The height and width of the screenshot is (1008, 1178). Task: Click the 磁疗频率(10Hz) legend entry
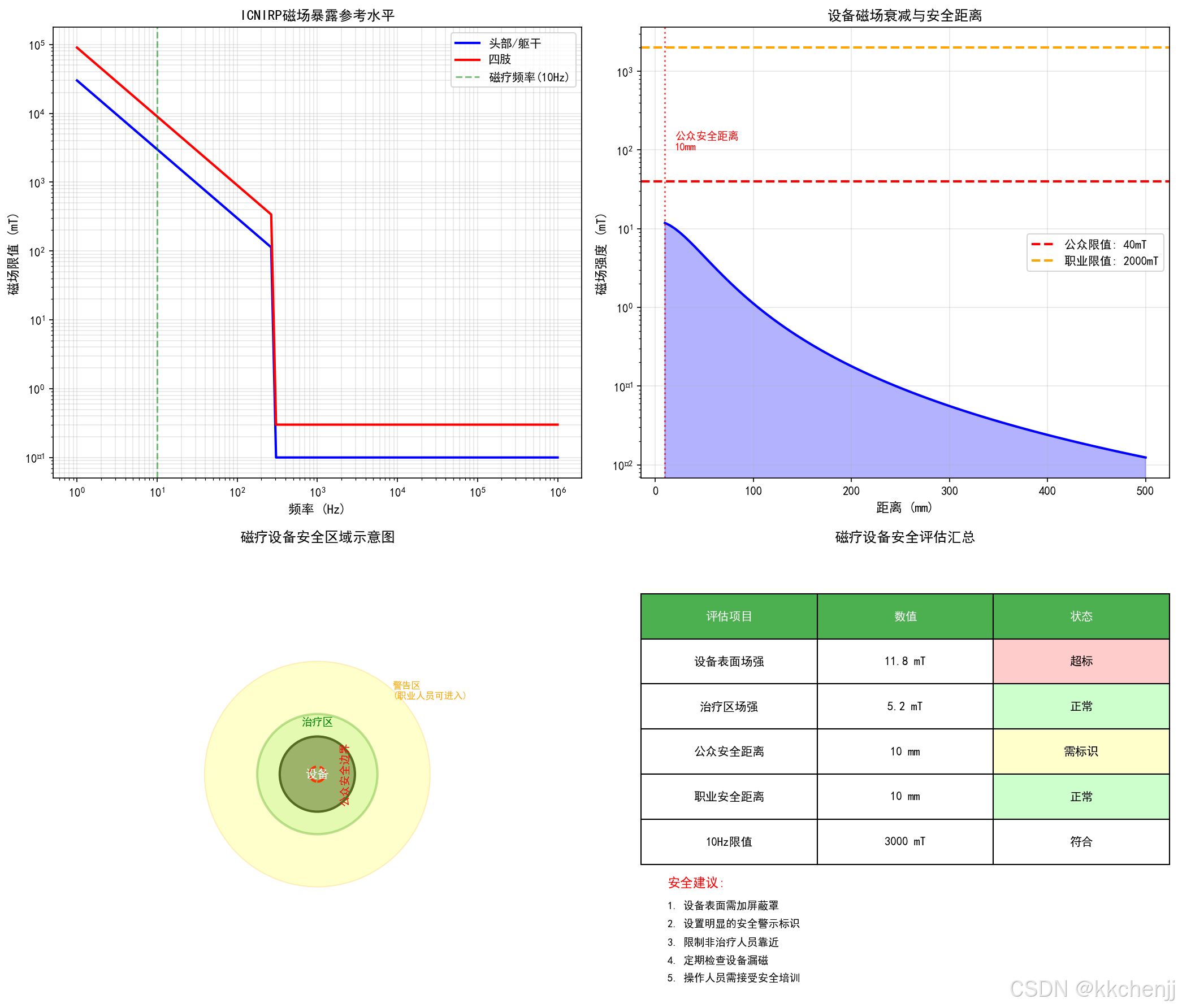tap(528, 77)
